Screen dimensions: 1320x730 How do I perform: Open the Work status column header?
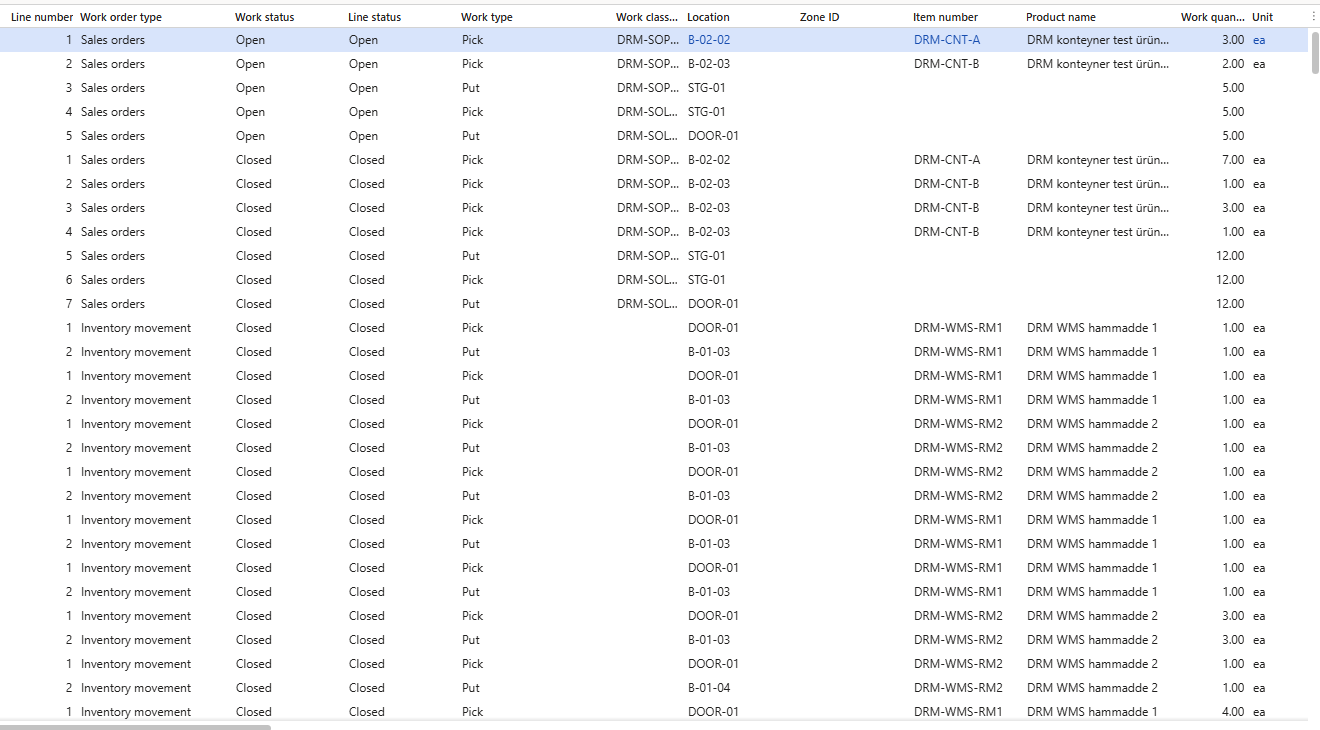pos(264,17)
